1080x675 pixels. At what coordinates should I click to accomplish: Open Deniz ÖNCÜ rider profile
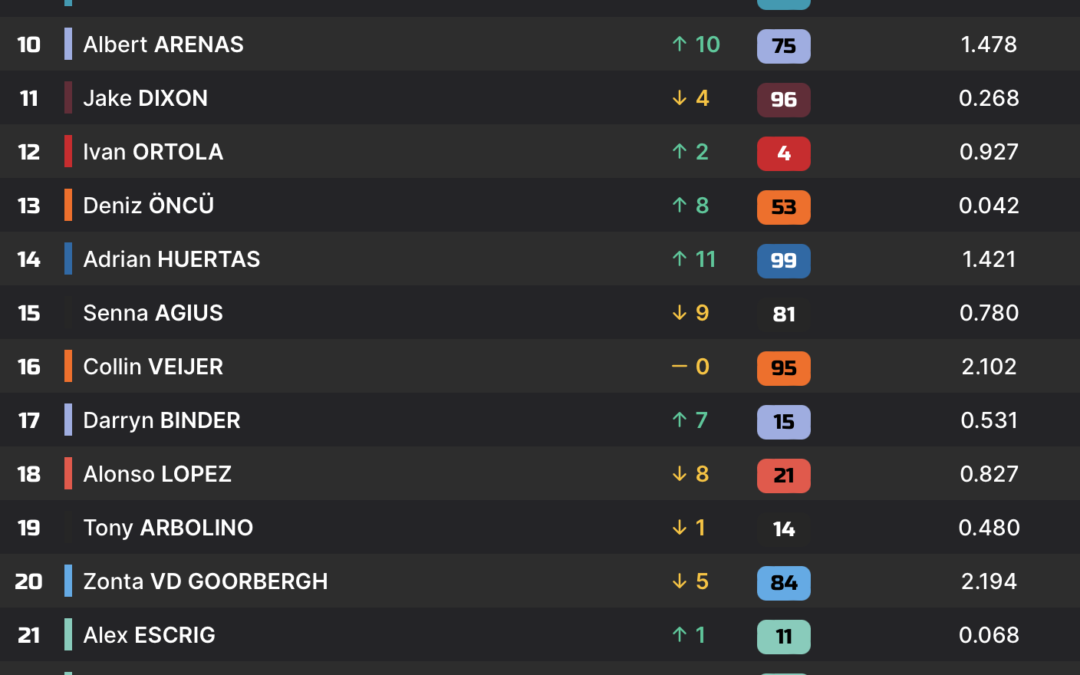[148, 205]
